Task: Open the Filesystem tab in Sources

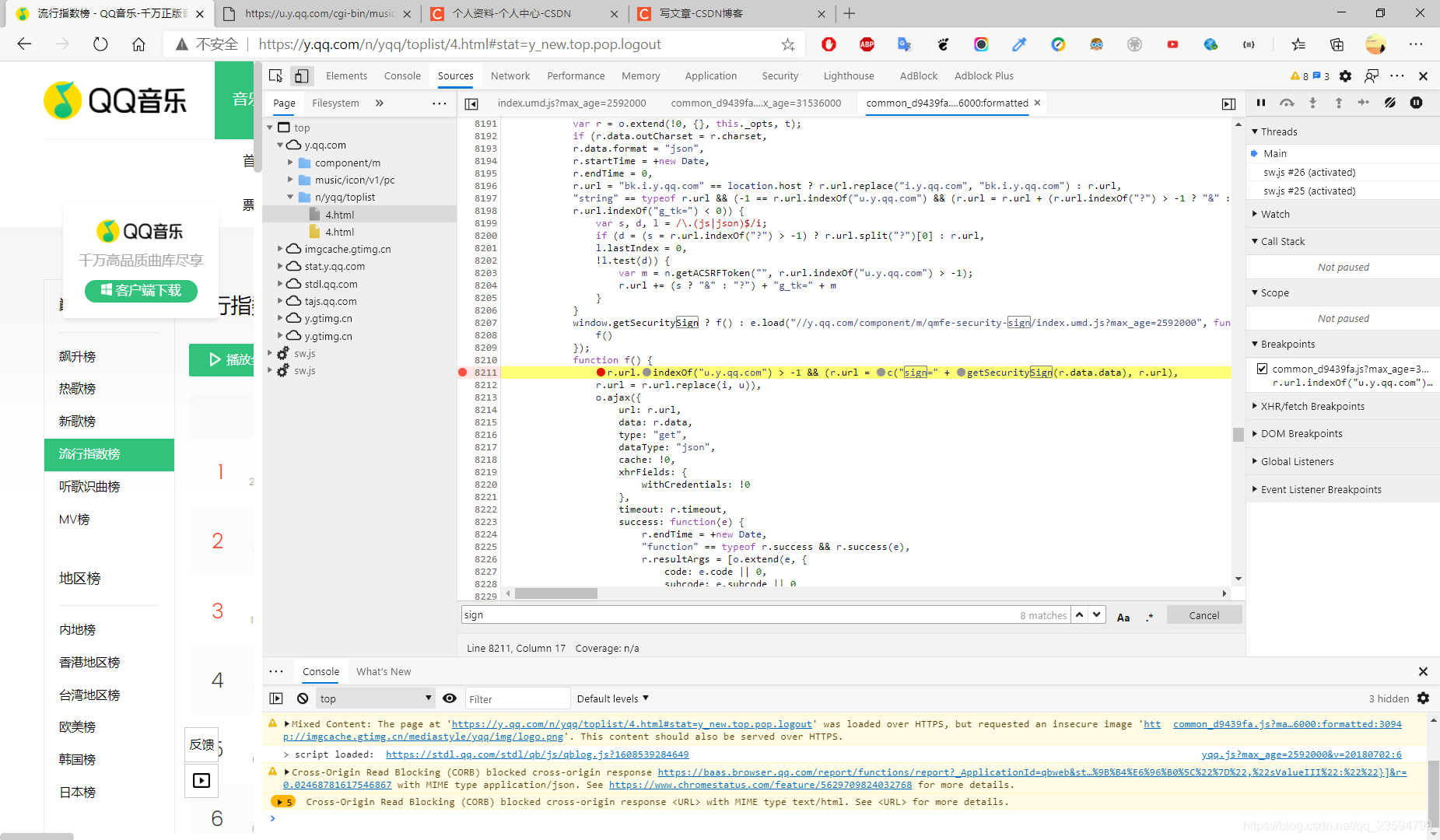Action: point(335,103)
